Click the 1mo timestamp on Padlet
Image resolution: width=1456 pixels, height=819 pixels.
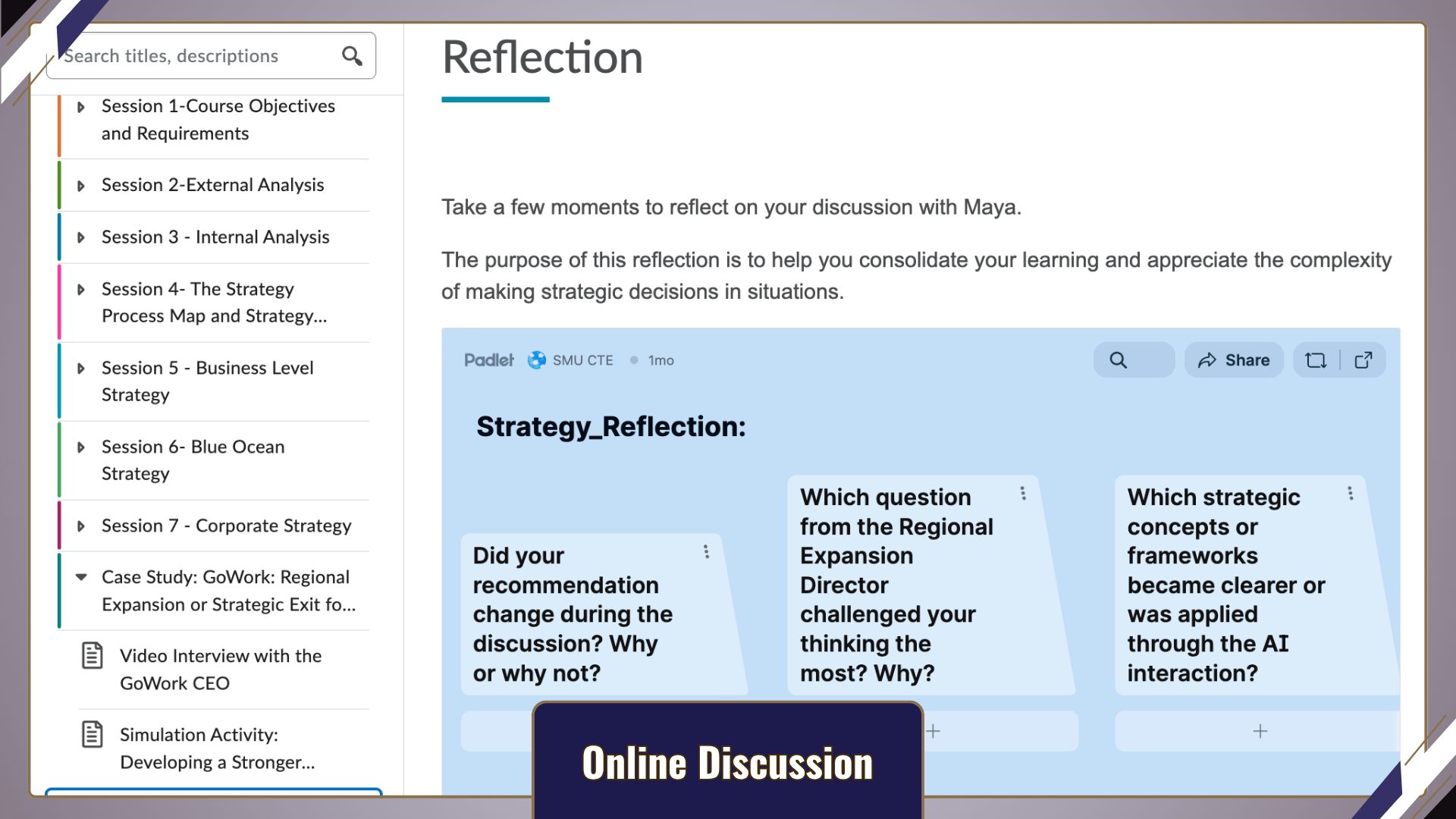click(x=661, y=360)
